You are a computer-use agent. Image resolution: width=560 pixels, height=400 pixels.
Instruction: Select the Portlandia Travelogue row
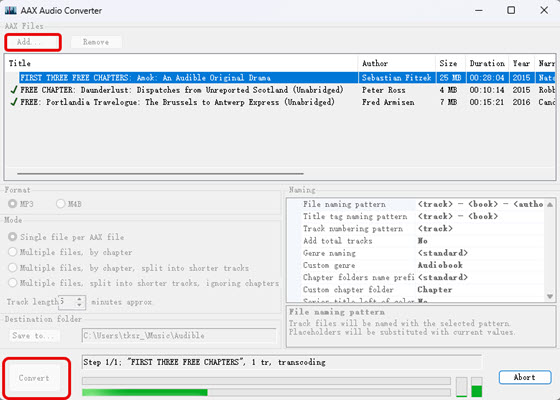pos(281,102)
